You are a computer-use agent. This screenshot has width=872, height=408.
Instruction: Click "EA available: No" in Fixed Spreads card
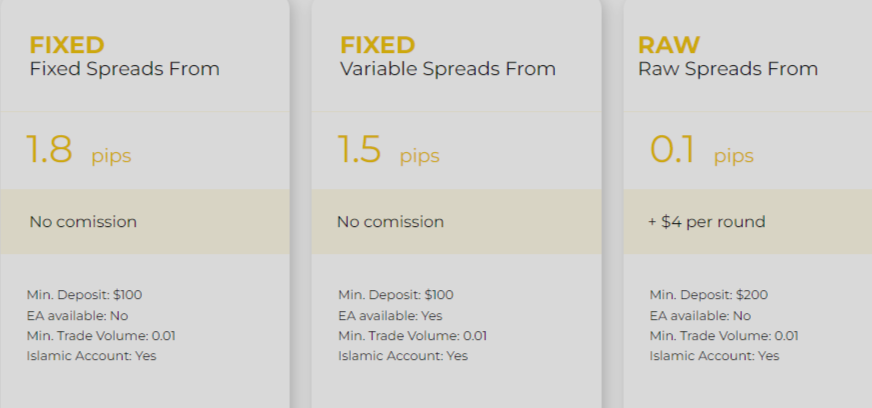tap(77, 315)
